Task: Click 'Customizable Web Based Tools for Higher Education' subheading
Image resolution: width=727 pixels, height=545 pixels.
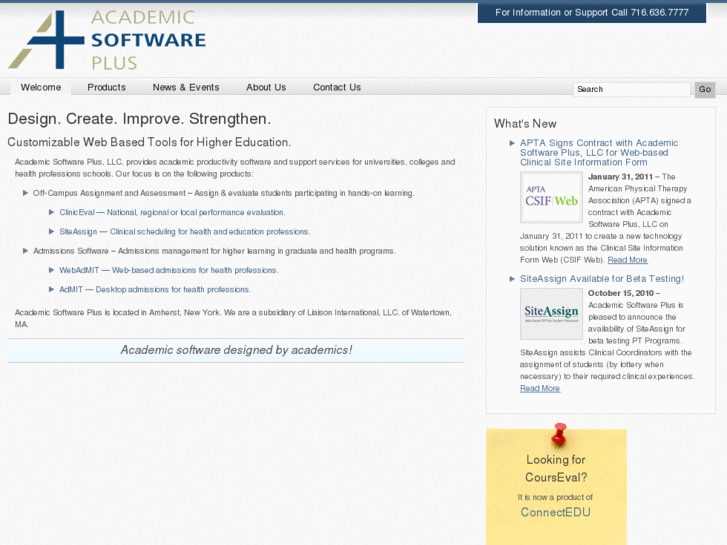Action: [149, 142]
